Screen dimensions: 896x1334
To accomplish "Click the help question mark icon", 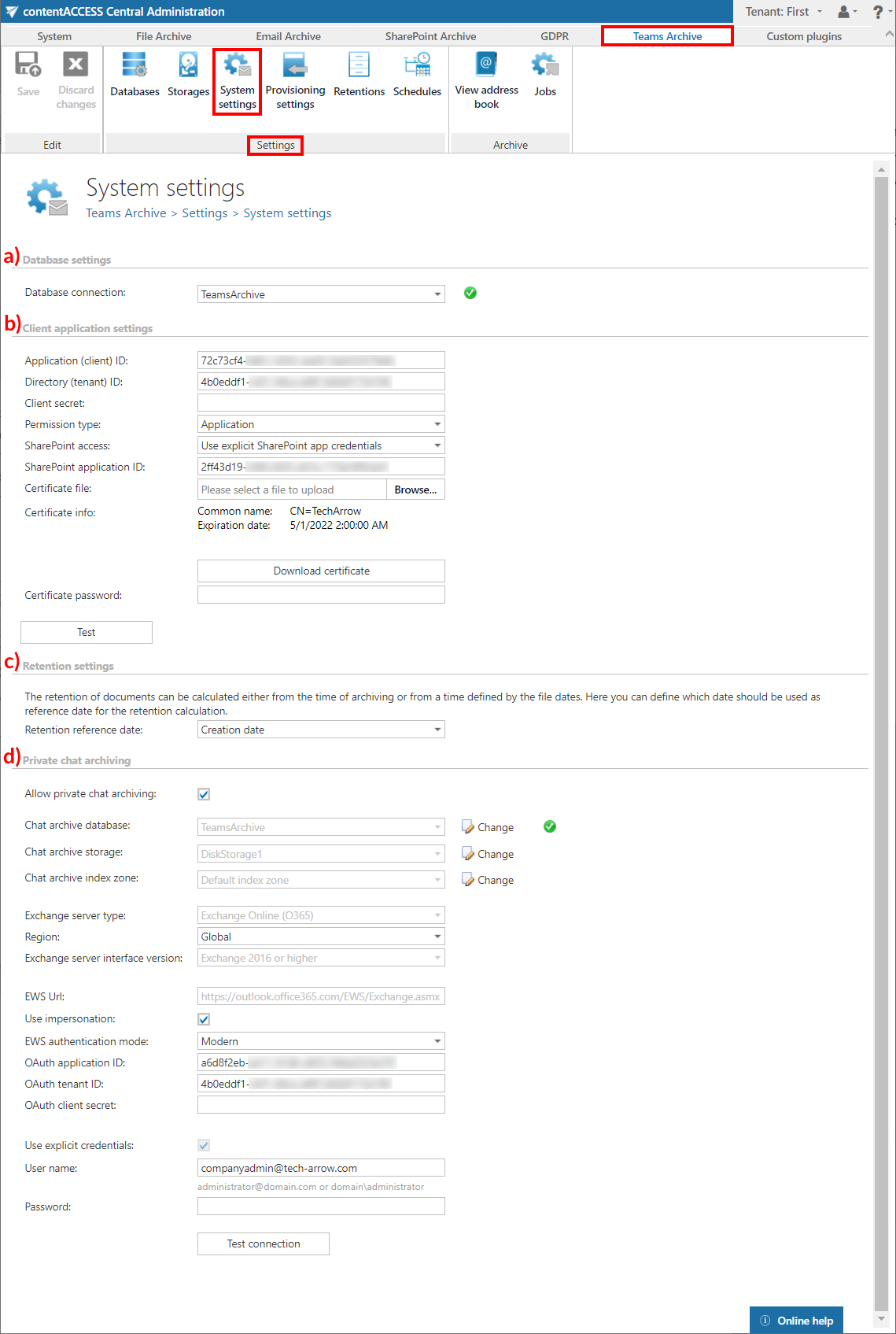I will tap(878, 12).
